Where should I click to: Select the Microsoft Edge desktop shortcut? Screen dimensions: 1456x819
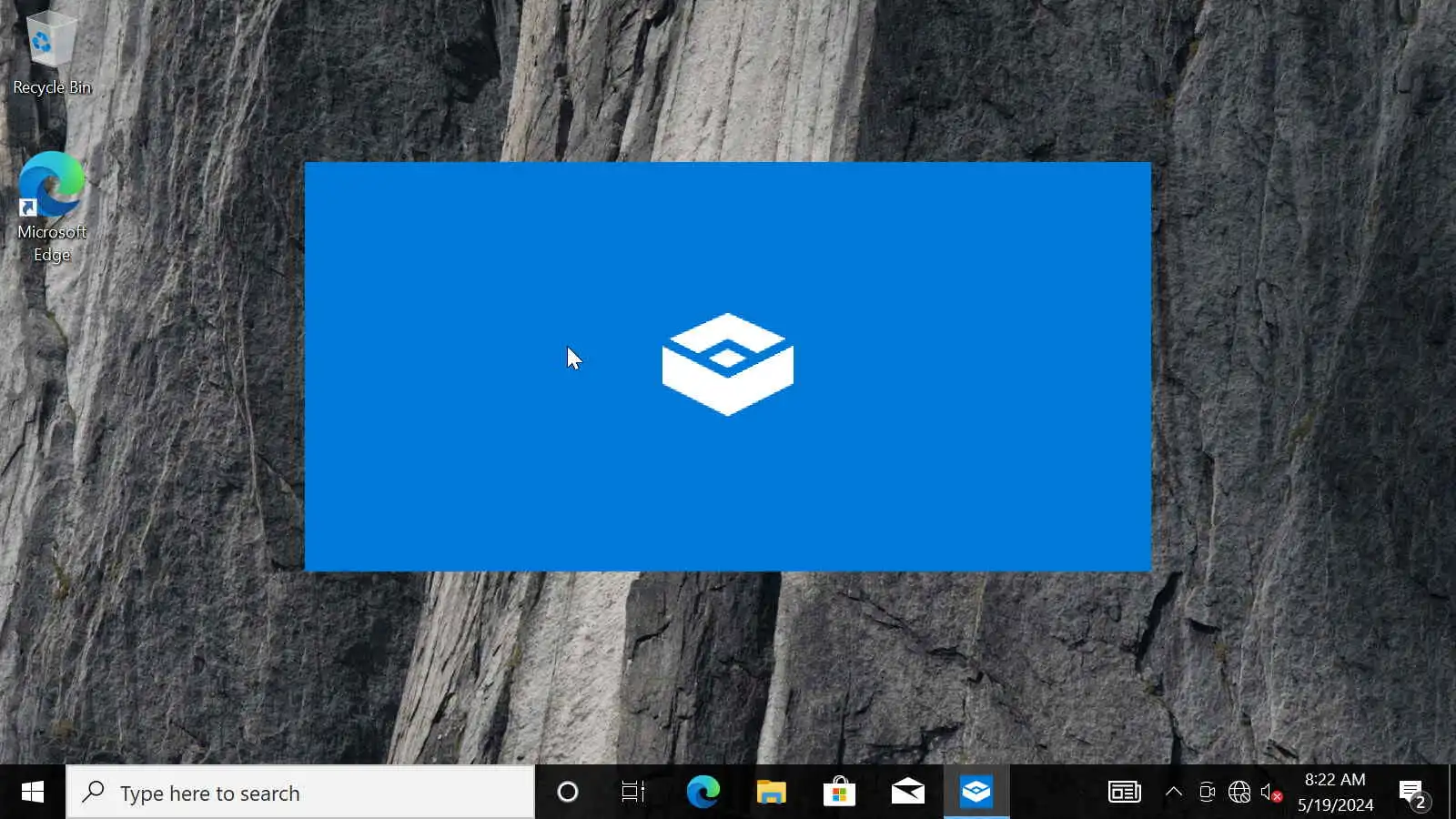[x=52, y=207]
